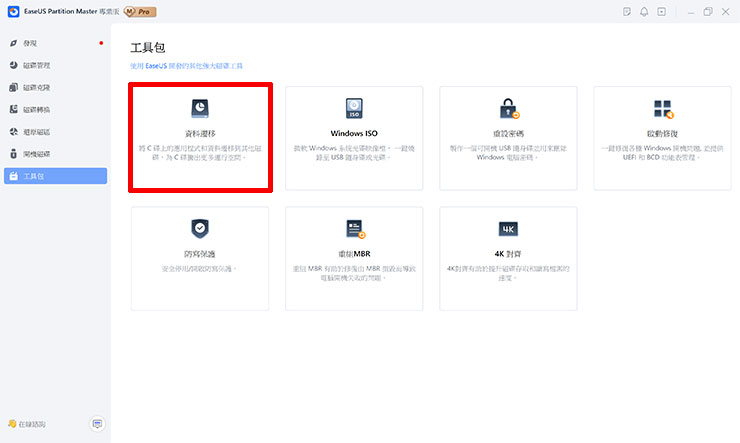740x443 pixels.
Task: Open the Disk Converter sidebar item
Action: 55,109
